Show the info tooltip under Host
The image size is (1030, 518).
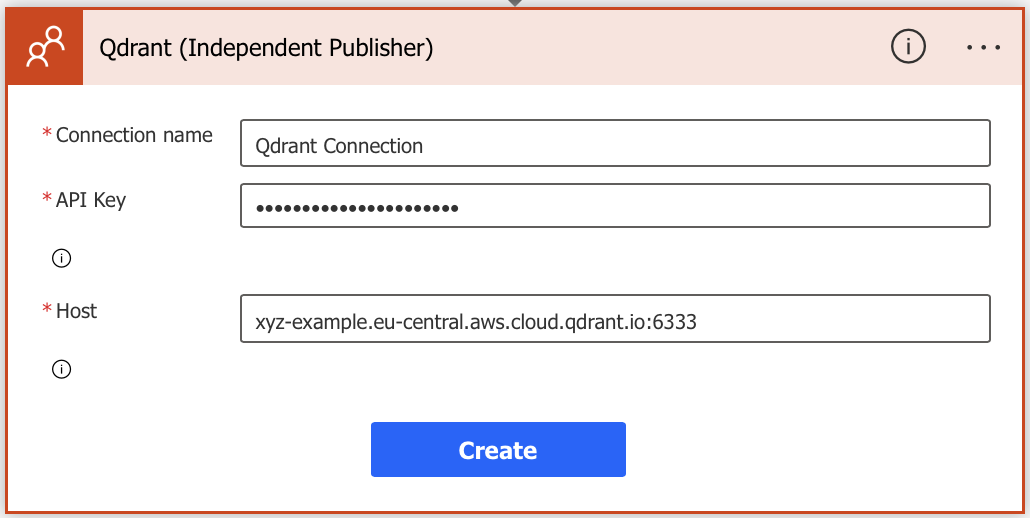[x=61, y=370]
